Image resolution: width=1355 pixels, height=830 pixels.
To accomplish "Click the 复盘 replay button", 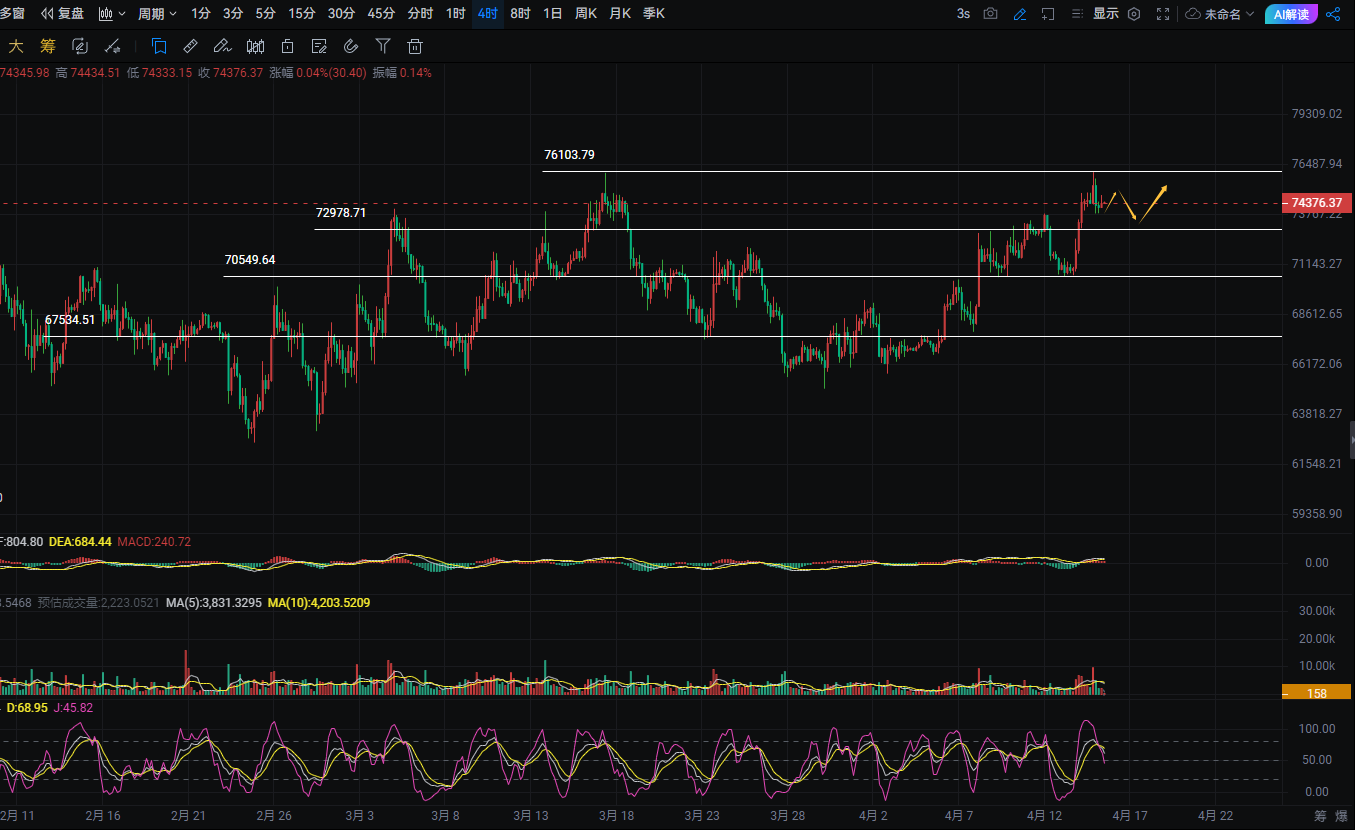I will (x=62, y=14).
